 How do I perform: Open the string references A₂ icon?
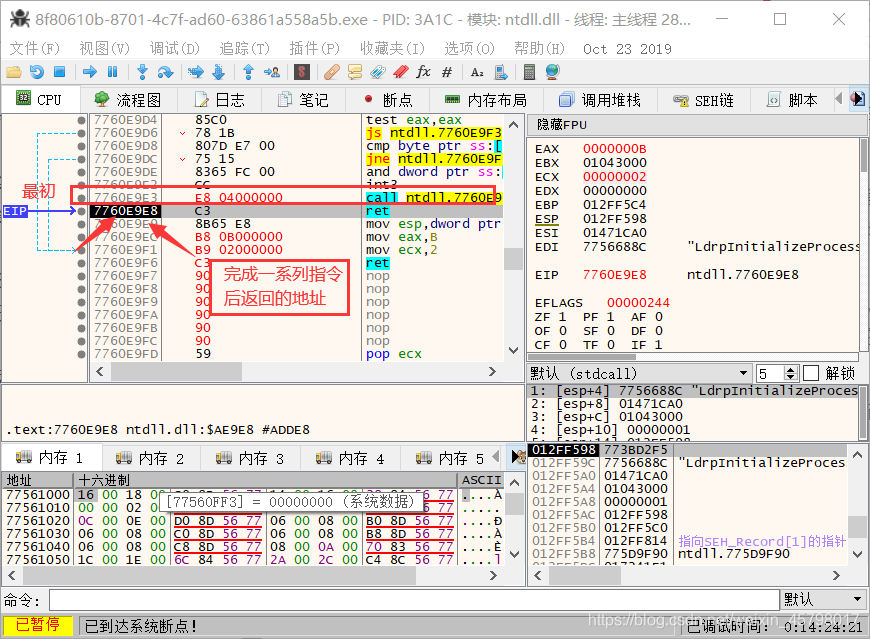477,72
